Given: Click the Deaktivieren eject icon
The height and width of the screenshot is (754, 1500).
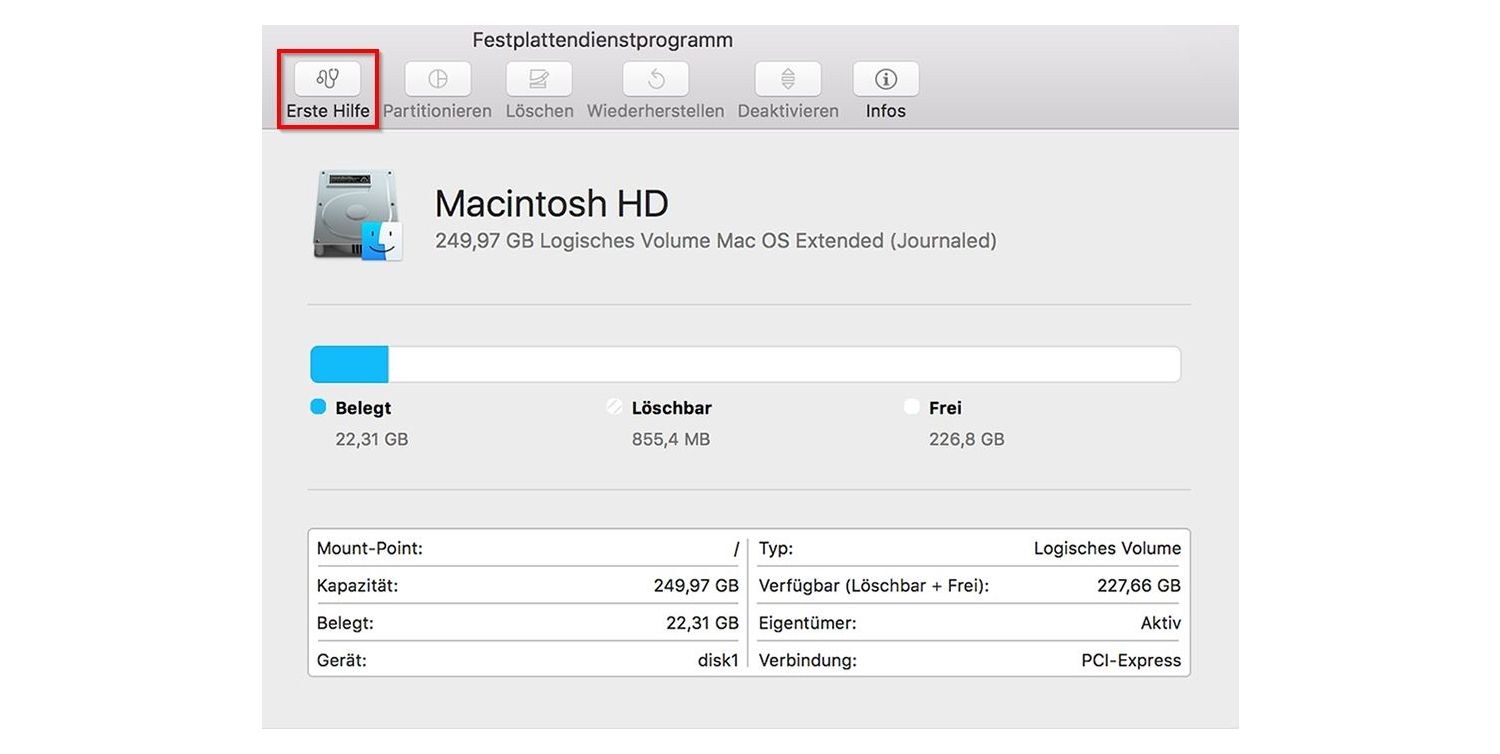Looking at the screenshot, I should coord(788,79).
